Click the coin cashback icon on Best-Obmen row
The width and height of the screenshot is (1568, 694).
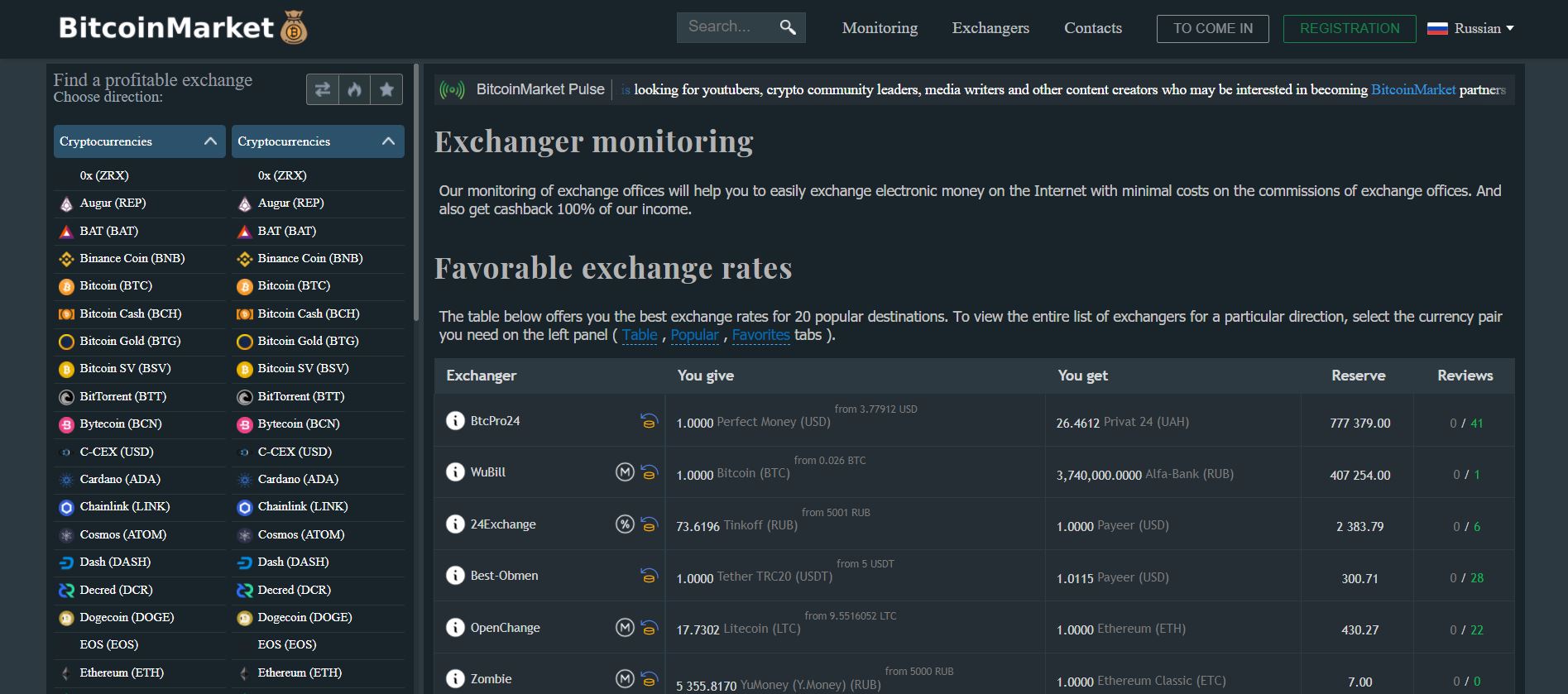pyautogui.click(x=650, y=576)
